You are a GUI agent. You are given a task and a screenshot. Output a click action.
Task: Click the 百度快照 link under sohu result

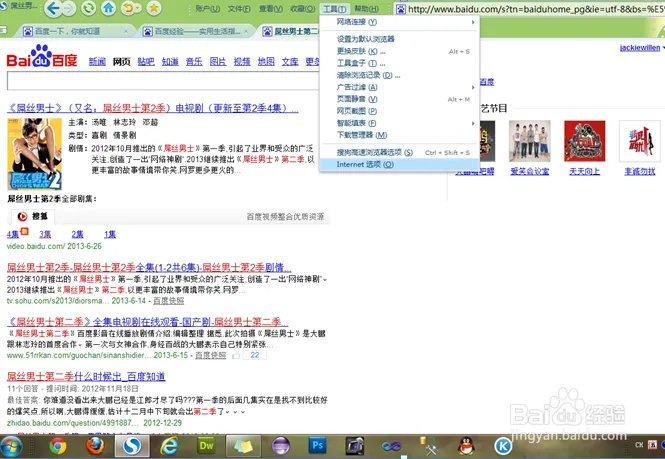[x=168, y=301]
